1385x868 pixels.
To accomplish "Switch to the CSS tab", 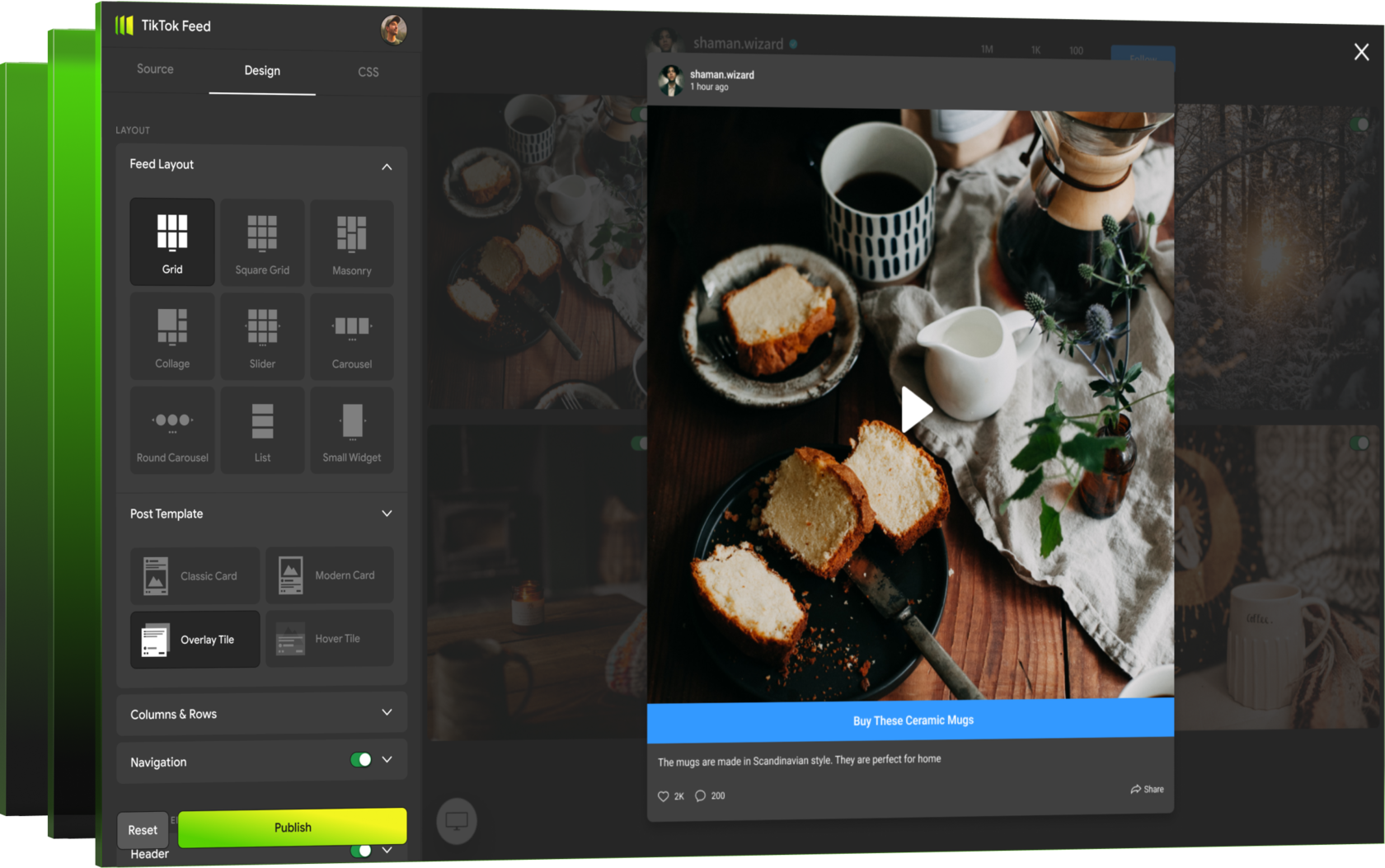I will 369,73.
